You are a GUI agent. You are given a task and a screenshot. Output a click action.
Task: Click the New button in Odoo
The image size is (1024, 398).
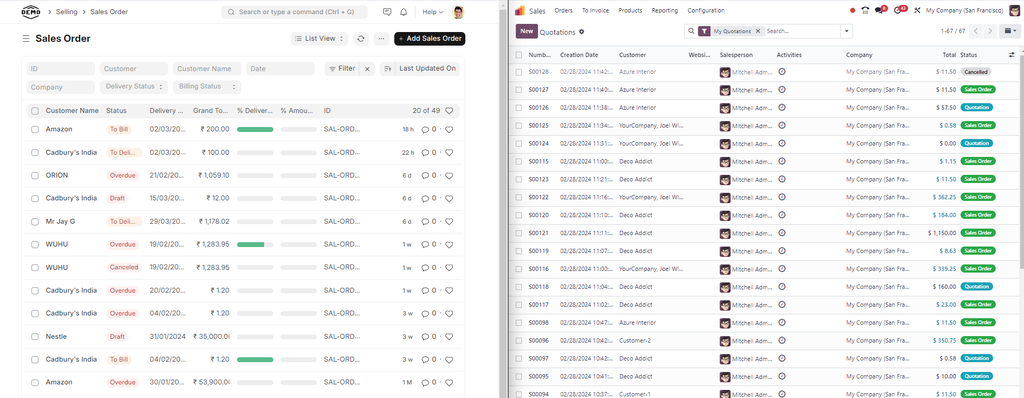526,31
